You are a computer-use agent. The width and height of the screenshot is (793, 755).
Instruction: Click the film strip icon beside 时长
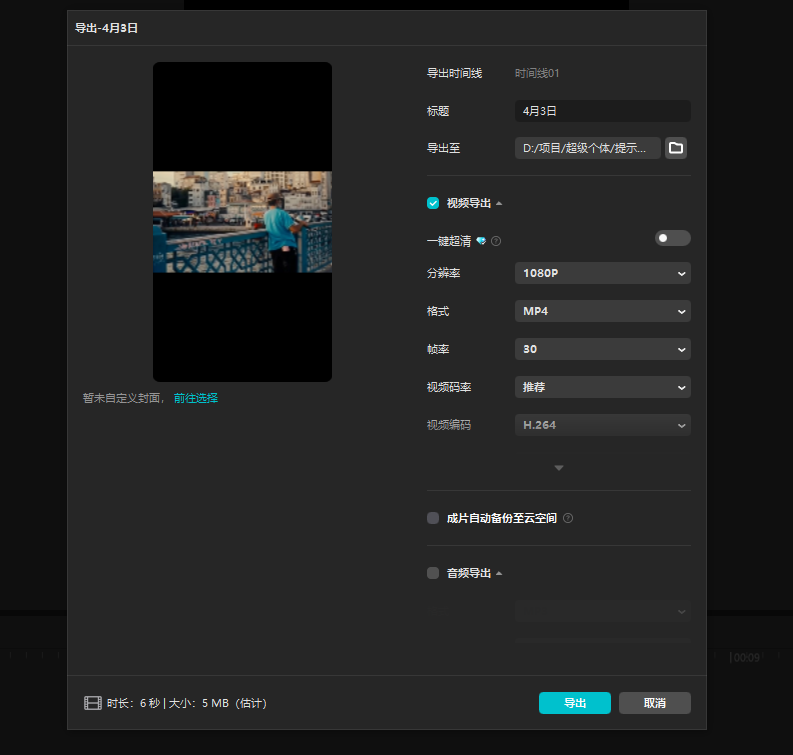point(93,703)
